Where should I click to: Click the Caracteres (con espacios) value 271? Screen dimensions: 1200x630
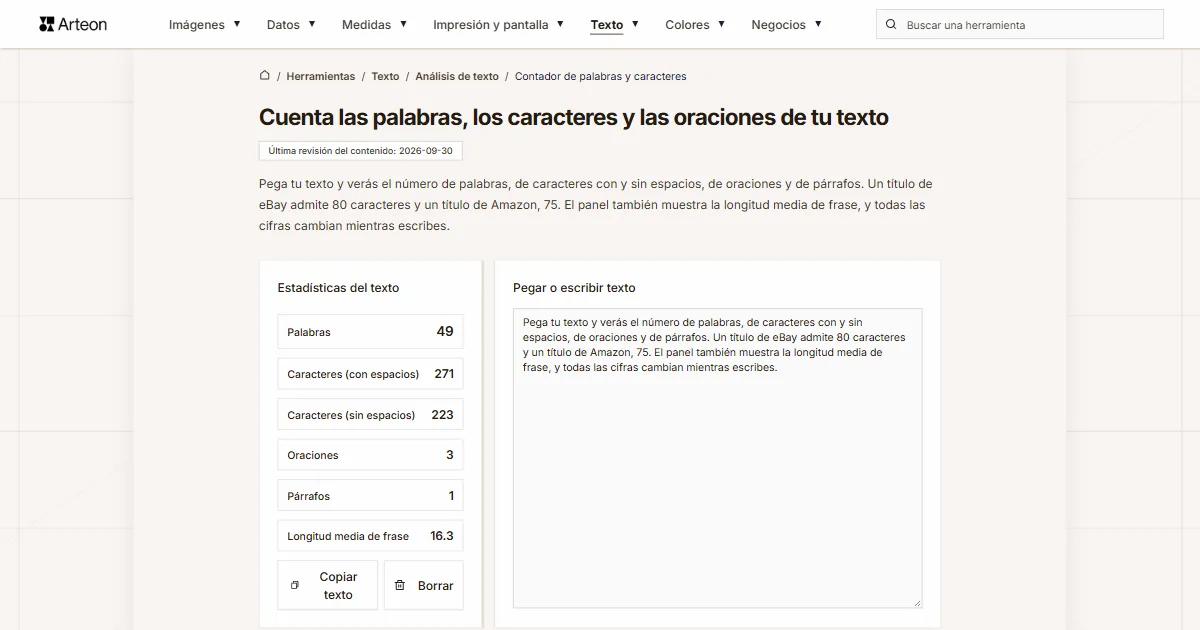coord(444,373)
